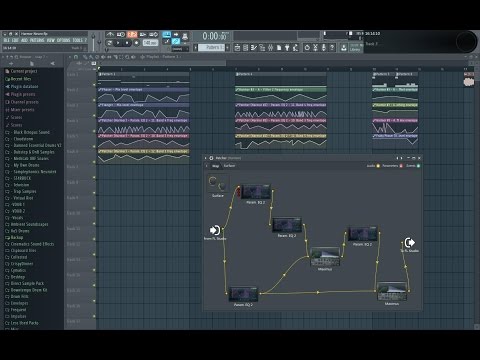Open the online content Library button
This screenshot has height=360, width=480.
pos(355,48)
